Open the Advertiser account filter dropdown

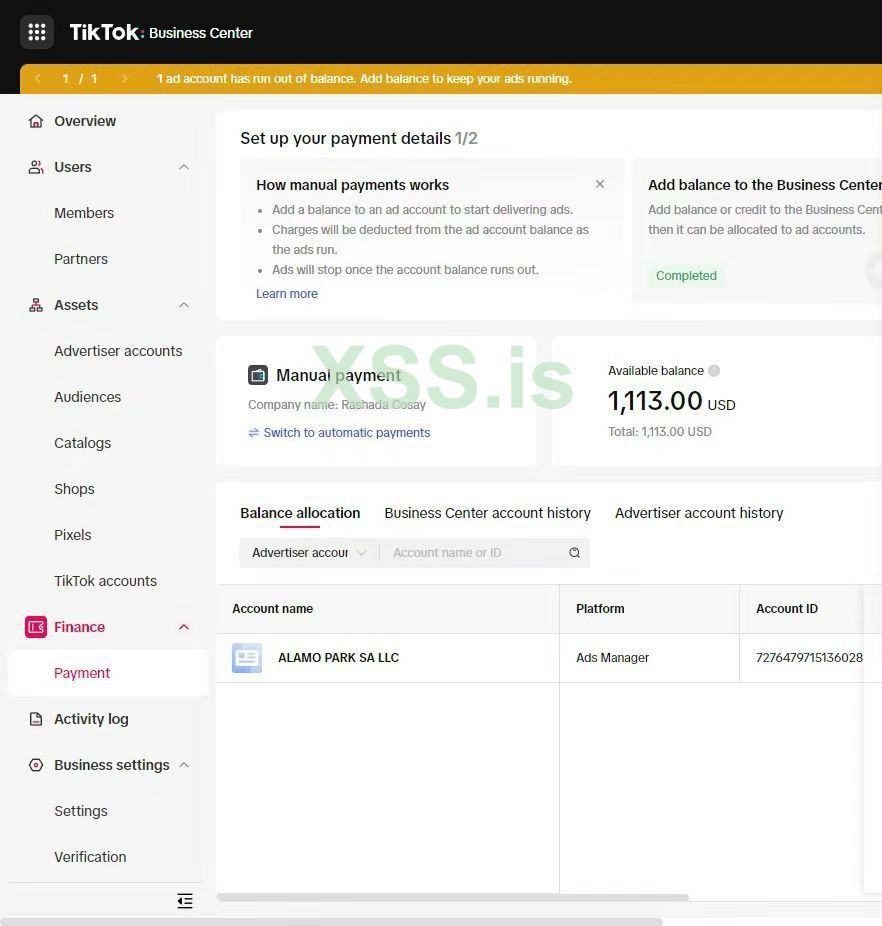coord(308,553)
